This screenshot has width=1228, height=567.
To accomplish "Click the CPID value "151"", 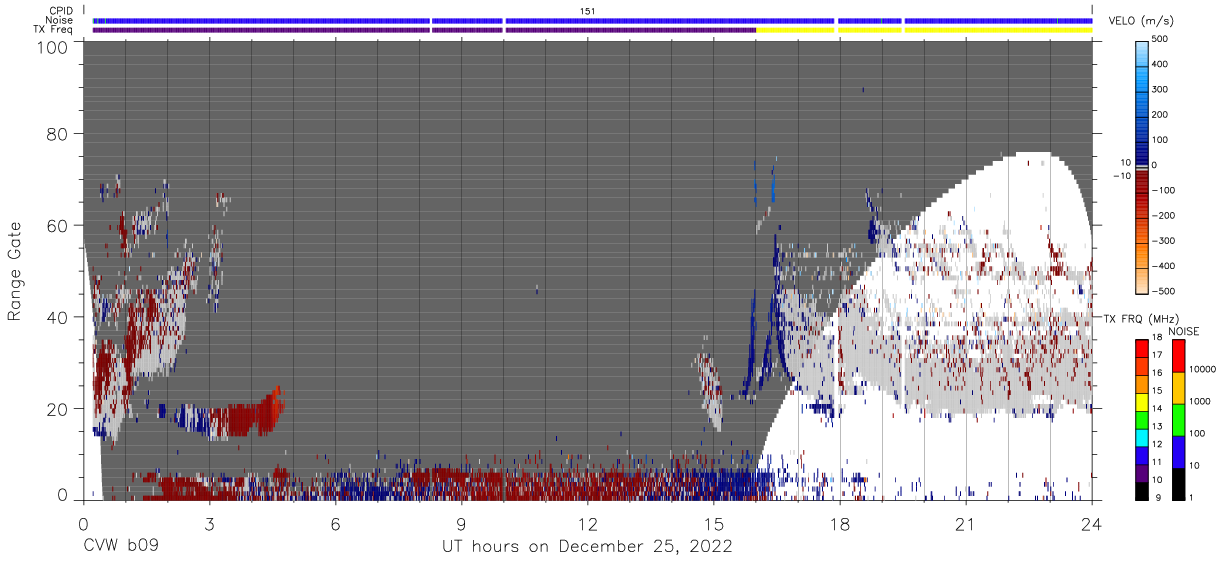I will 588,11.
